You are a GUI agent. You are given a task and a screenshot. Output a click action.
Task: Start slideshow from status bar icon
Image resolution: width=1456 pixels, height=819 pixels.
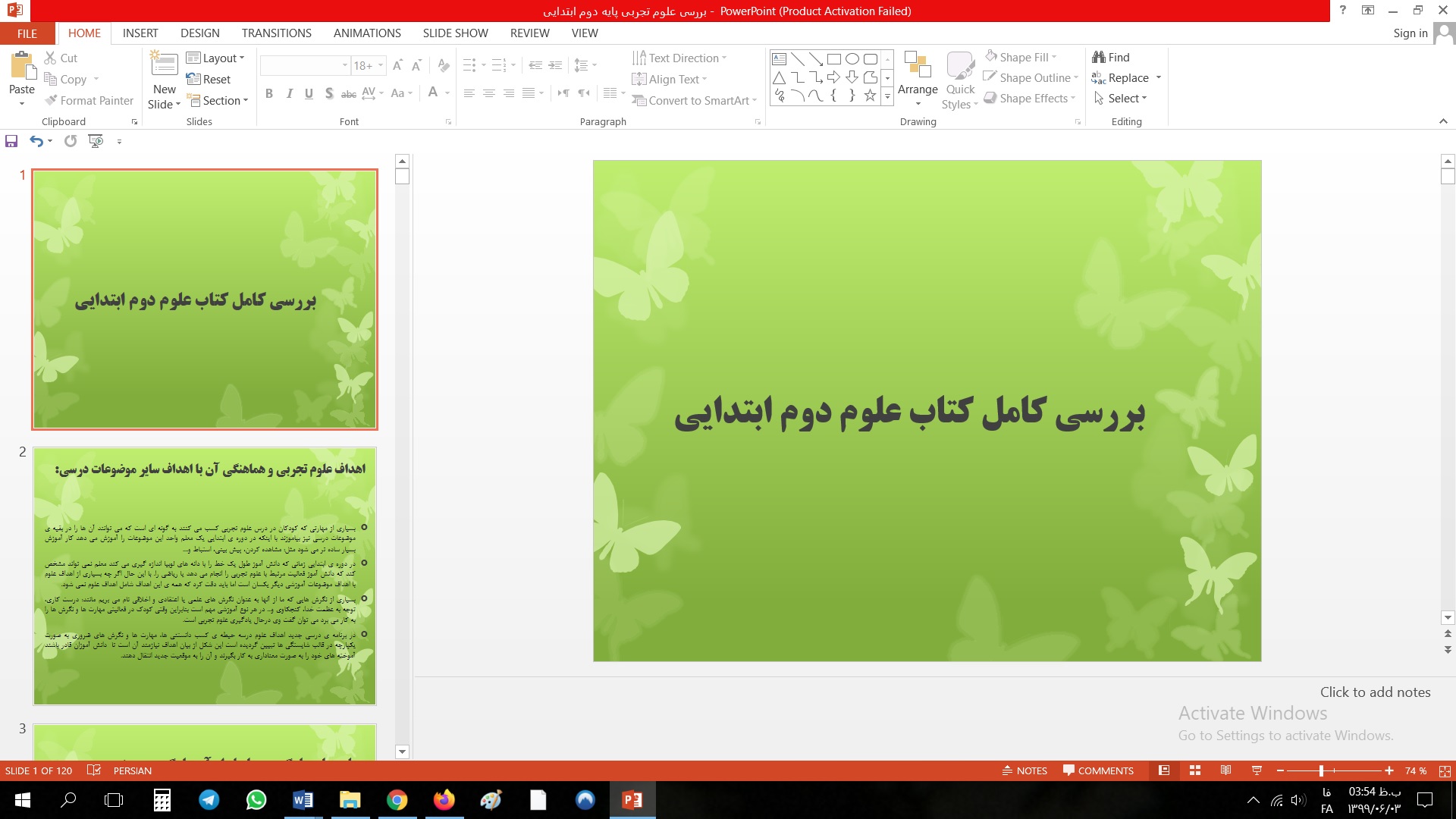click(1257, 770)
